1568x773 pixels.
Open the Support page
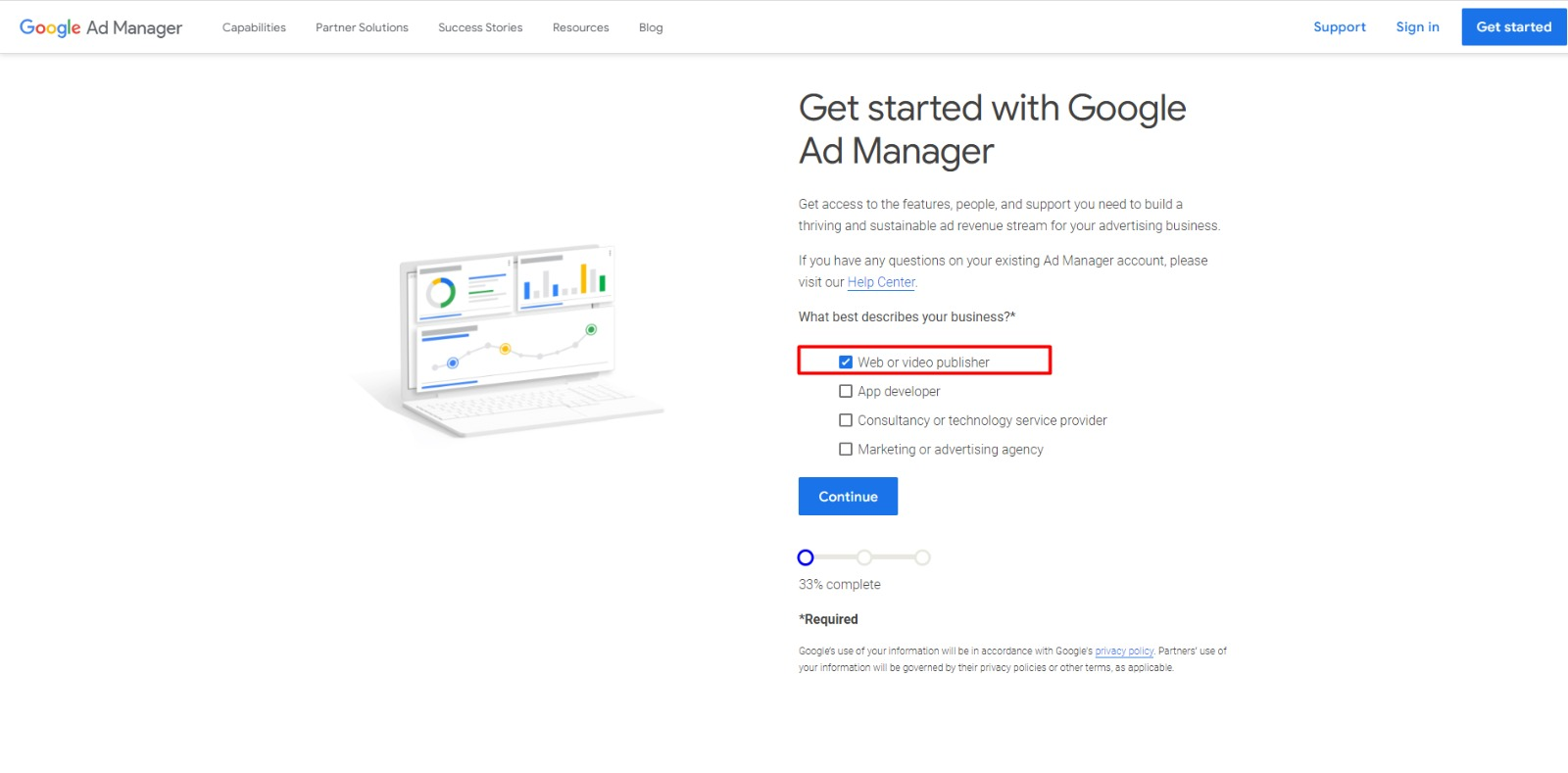click(1339, 27)
